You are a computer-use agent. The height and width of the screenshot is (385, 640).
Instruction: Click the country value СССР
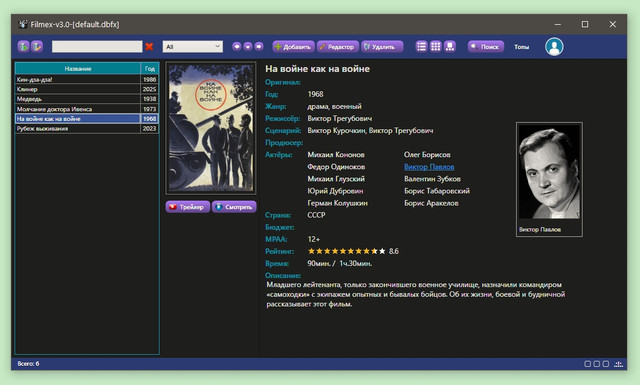click(x=316, y=215)
